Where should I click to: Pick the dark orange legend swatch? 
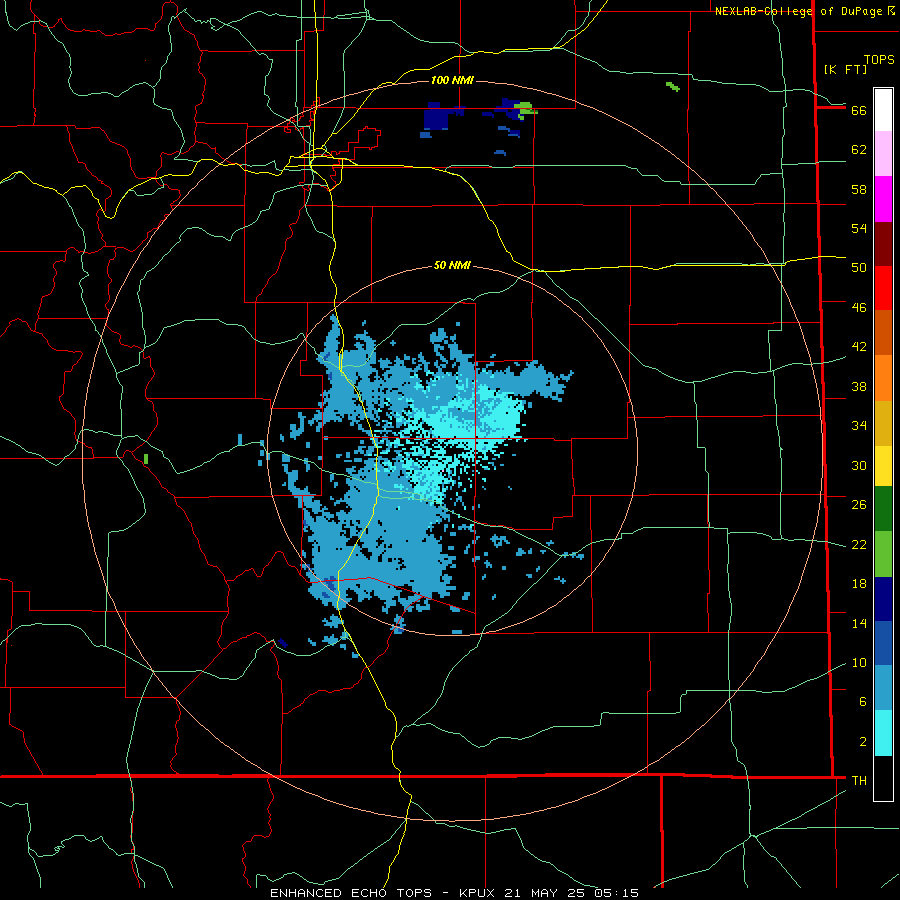coord(883,332)
